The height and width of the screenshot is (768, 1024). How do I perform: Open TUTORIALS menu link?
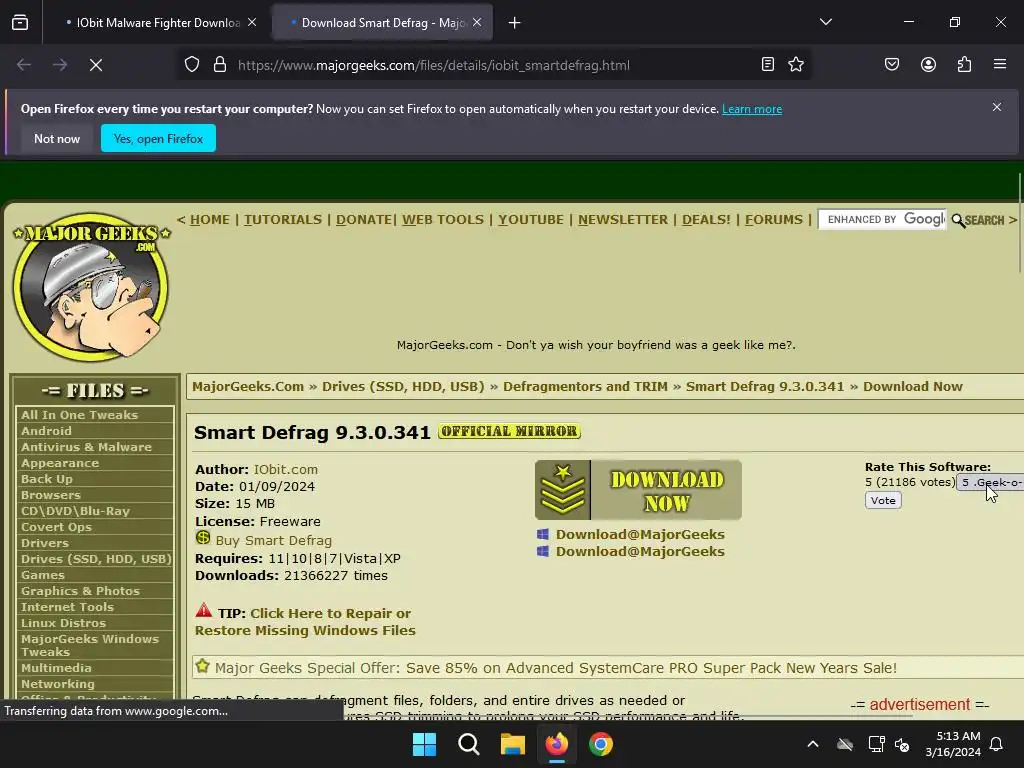point(283,219)
